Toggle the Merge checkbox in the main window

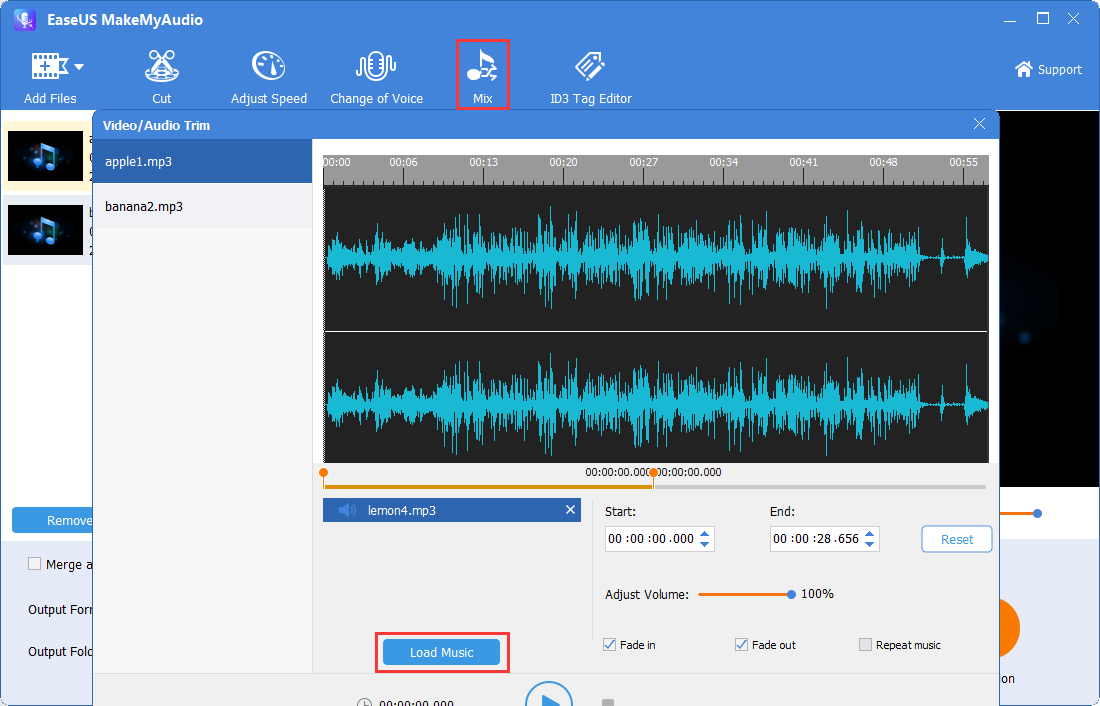(34, 564)
